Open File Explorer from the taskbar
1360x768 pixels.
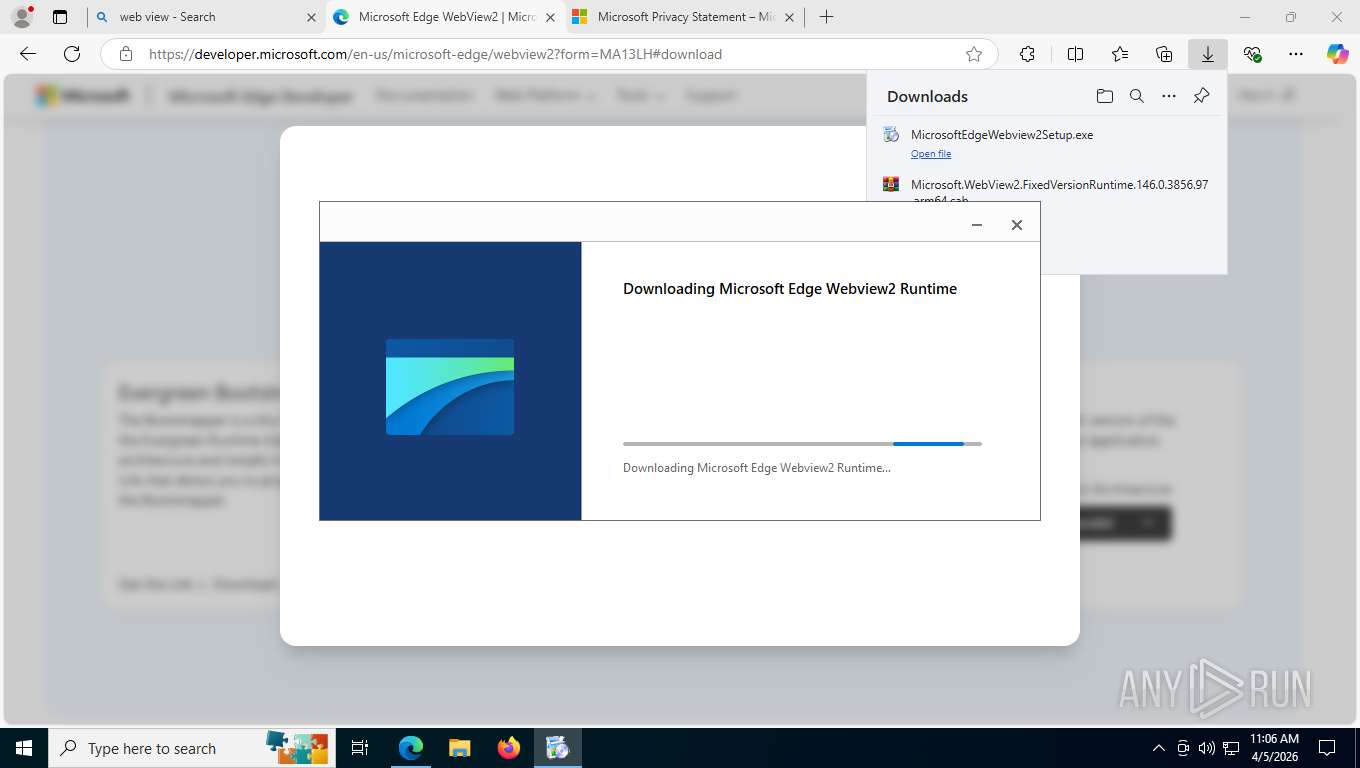pos(459,748)
